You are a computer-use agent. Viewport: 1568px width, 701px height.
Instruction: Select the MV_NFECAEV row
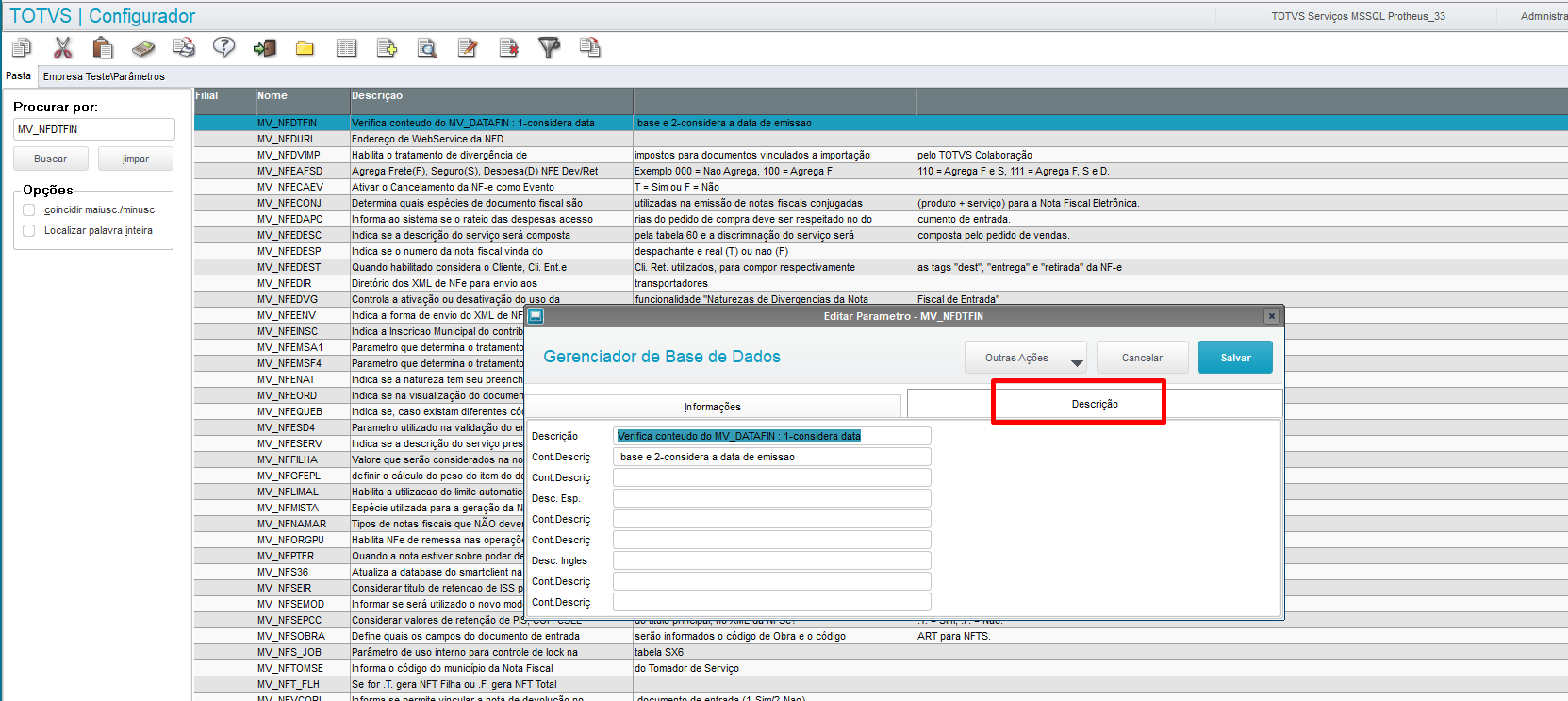point(881,187)
